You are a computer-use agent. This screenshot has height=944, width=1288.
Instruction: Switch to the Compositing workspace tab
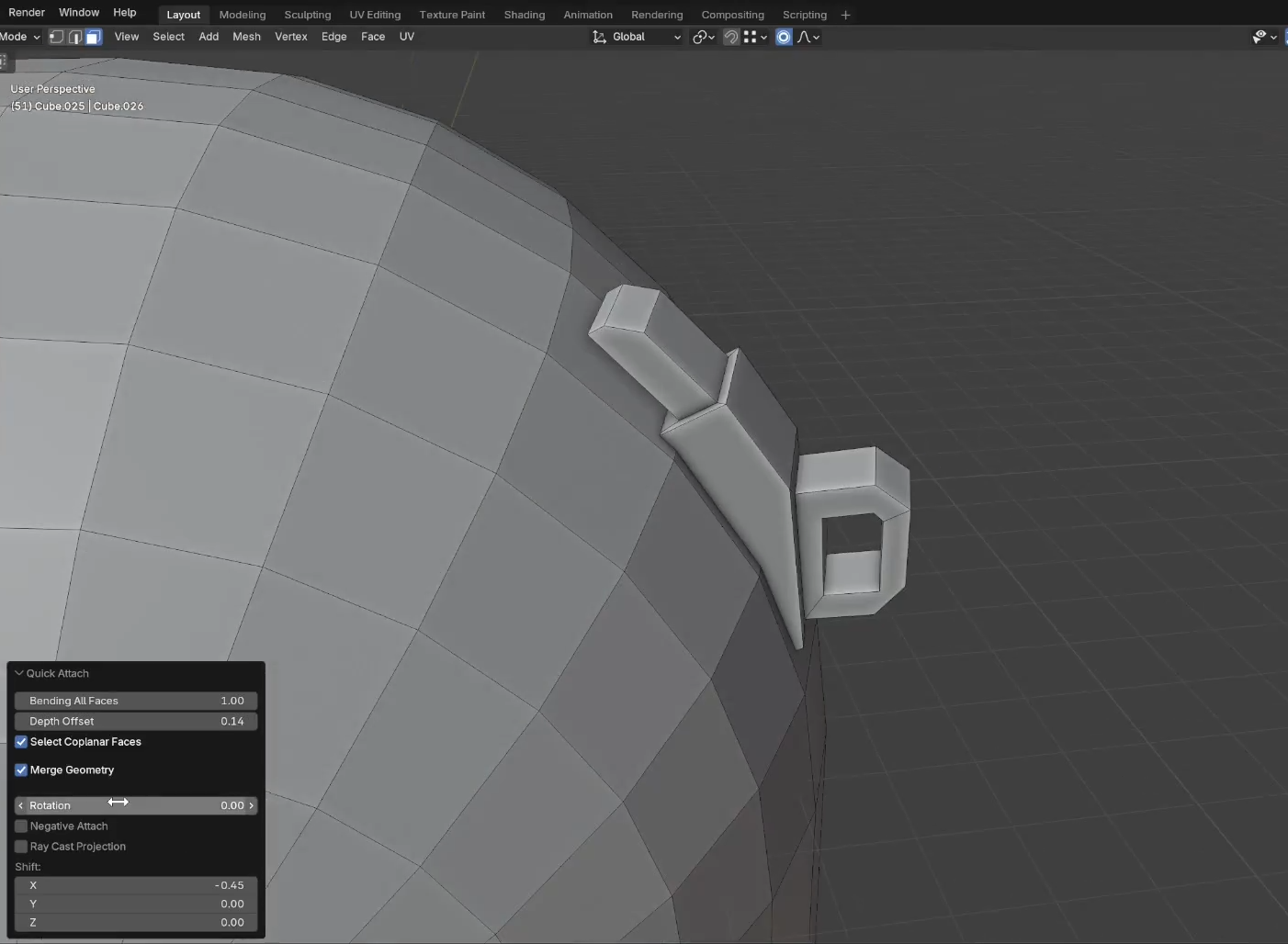point(732,15)
